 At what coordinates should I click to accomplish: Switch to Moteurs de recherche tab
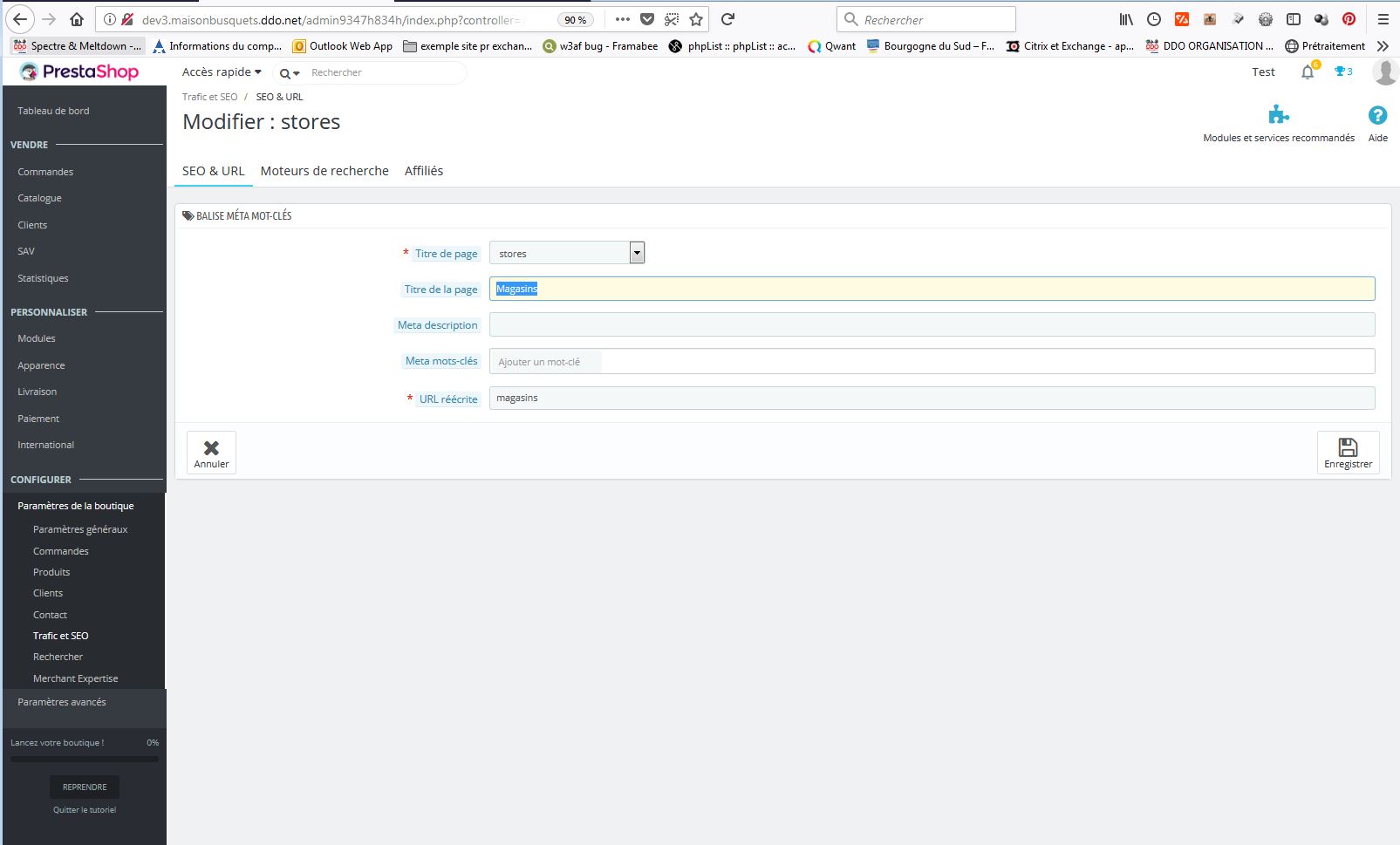(324, 171)
